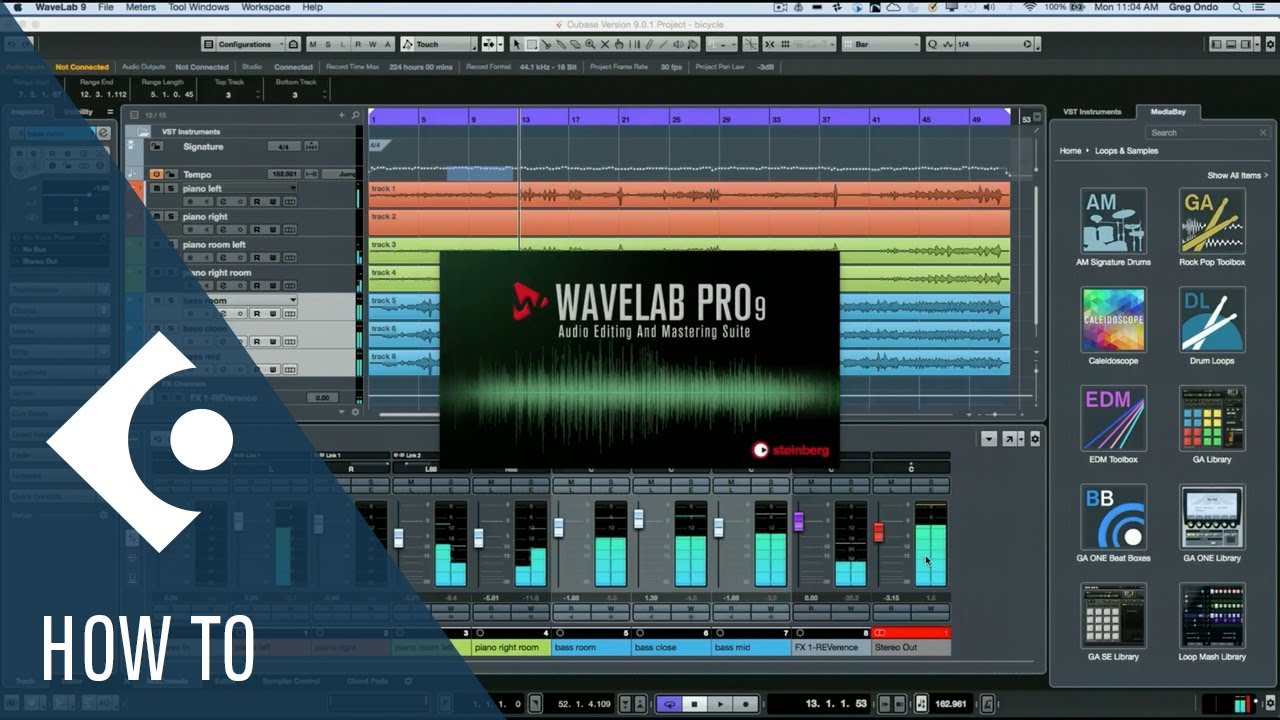Toggle the transport Cycle loop button
Viewport: 1280px width, 720px height.
669,704
